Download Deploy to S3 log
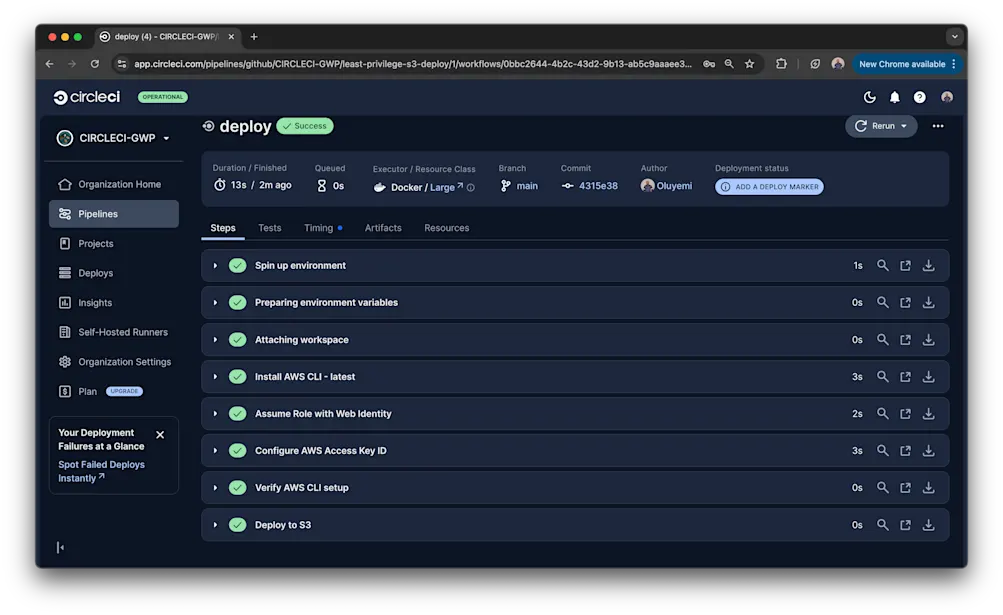This screenshot has height=615, width=1003. pos(928,525)
